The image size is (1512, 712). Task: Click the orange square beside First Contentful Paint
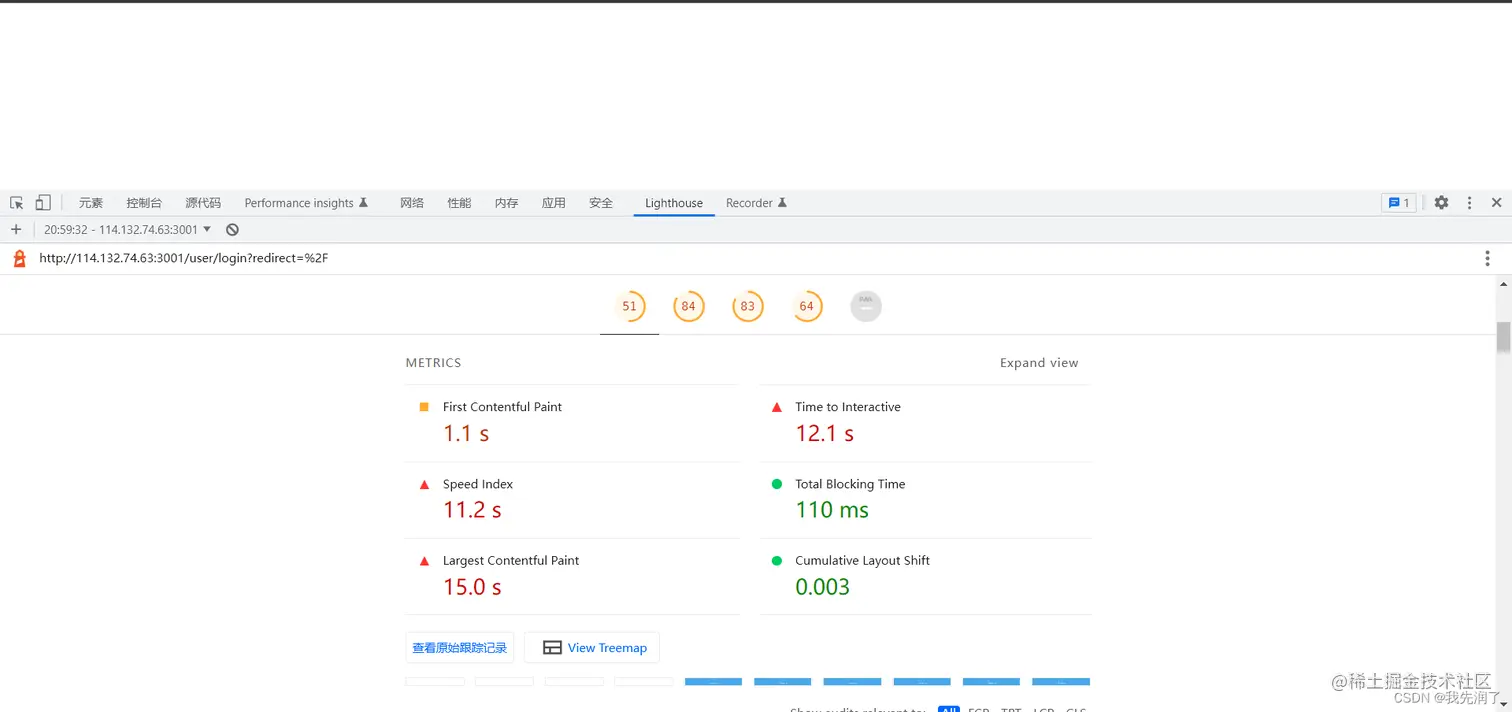click(424, 407)
